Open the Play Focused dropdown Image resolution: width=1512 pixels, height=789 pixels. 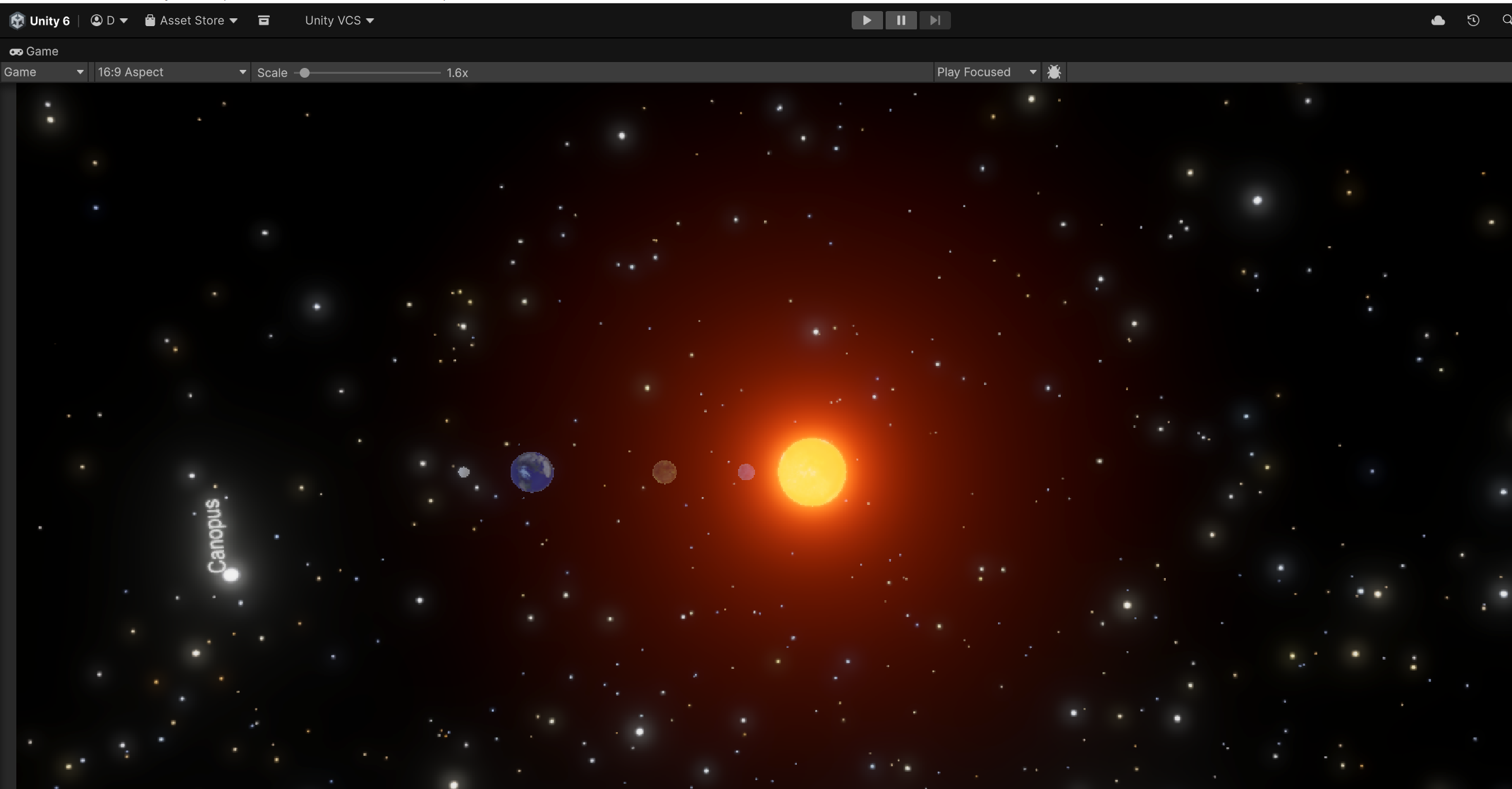[x=986, y=72]
